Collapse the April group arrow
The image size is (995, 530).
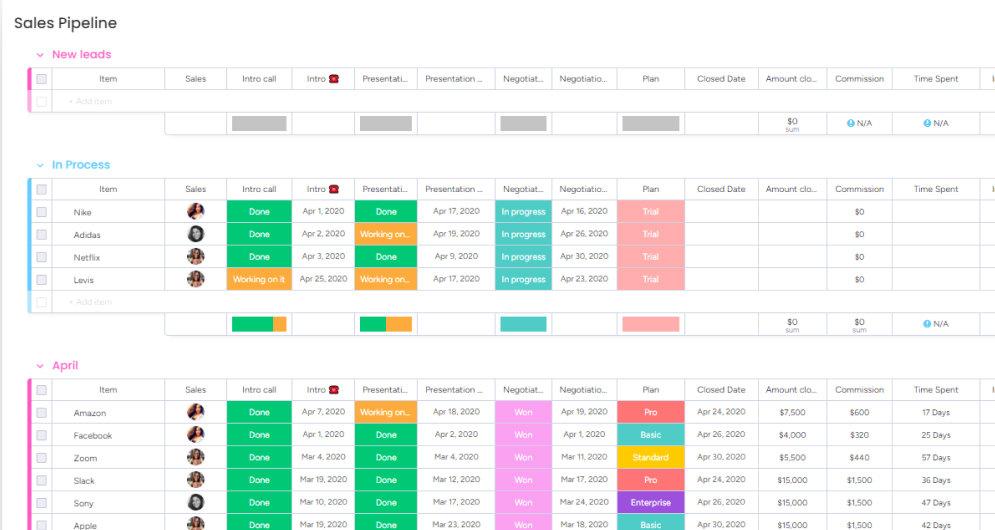40,366
